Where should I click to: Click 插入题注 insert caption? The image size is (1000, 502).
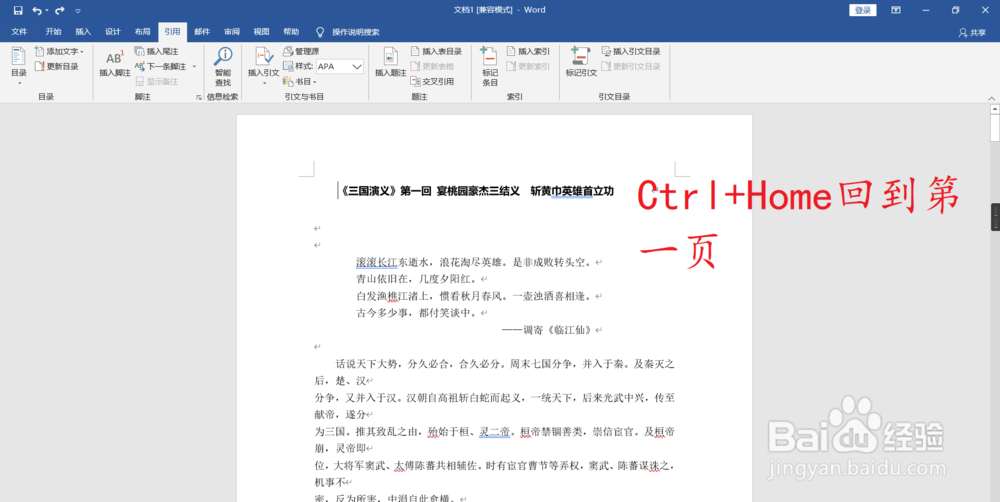[x=390, y=63]
